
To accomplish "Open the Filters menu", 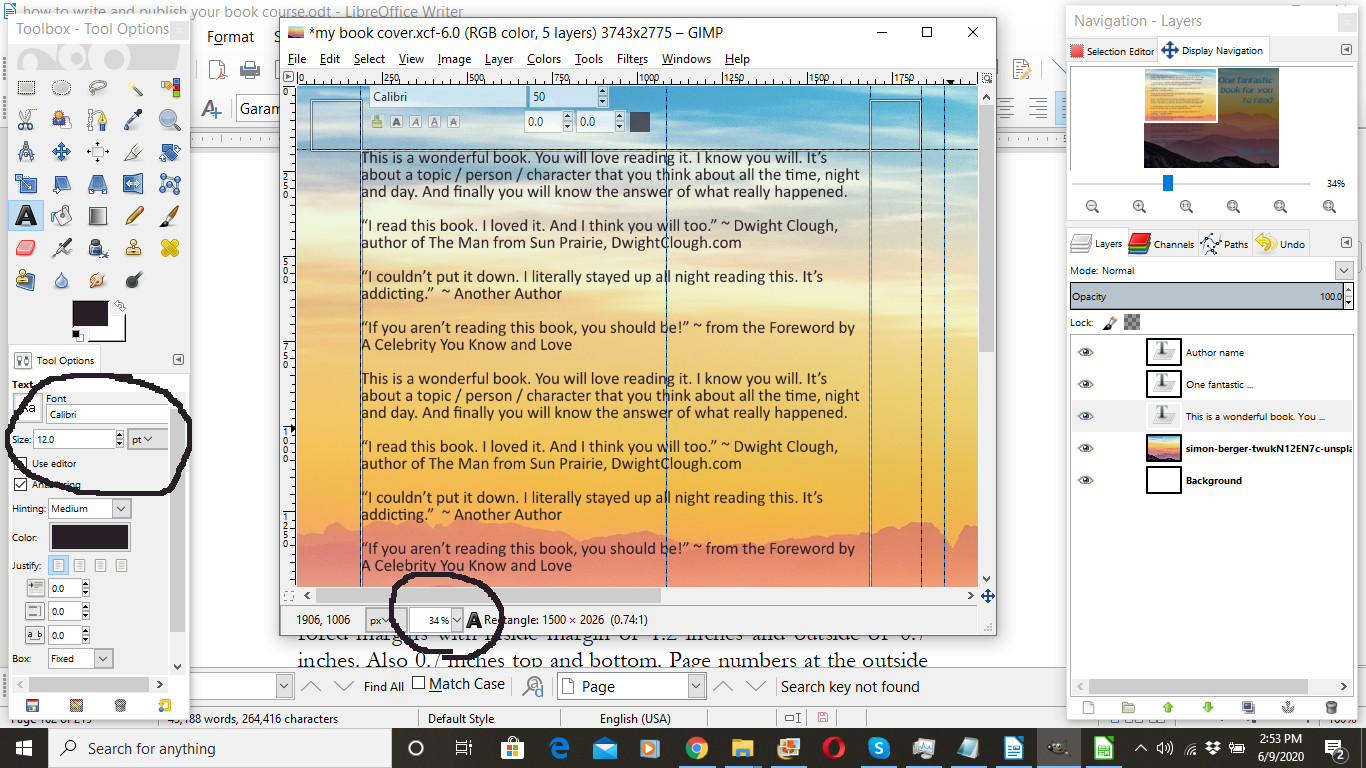I will coord(632,59).
